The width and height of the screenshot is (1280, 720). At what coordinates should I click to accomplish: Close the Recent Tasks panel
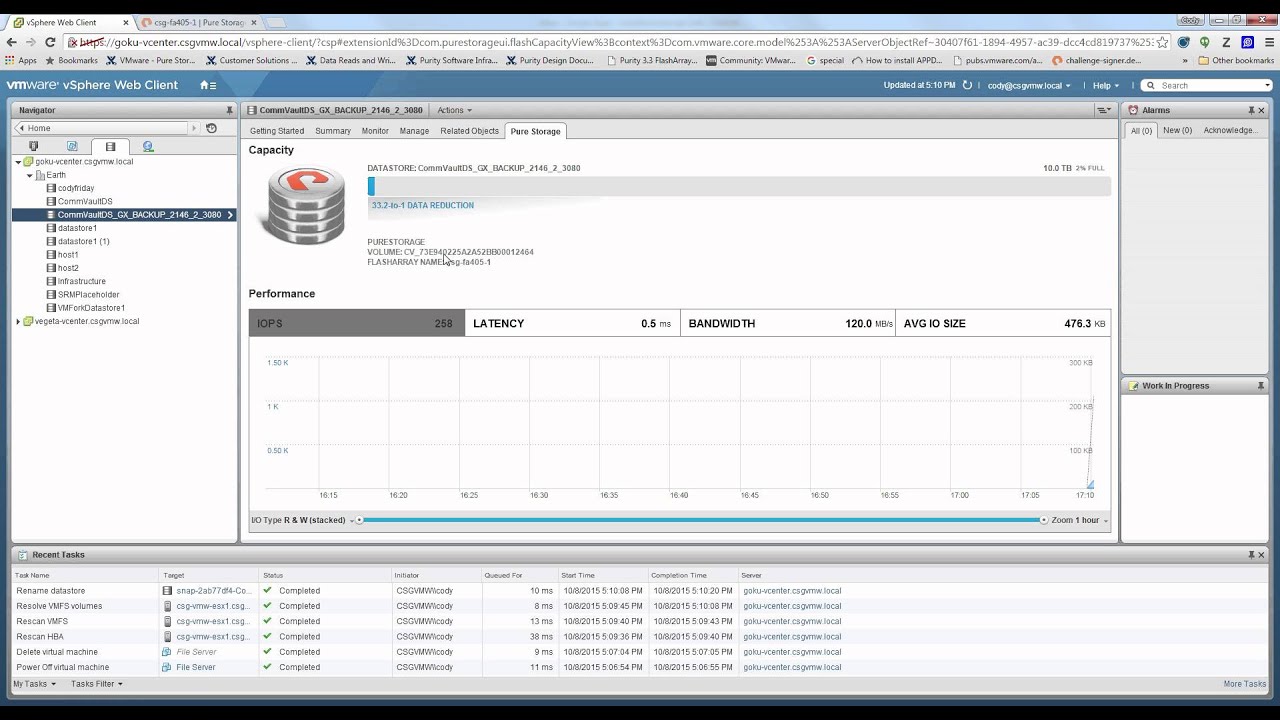click(1261, 555)
